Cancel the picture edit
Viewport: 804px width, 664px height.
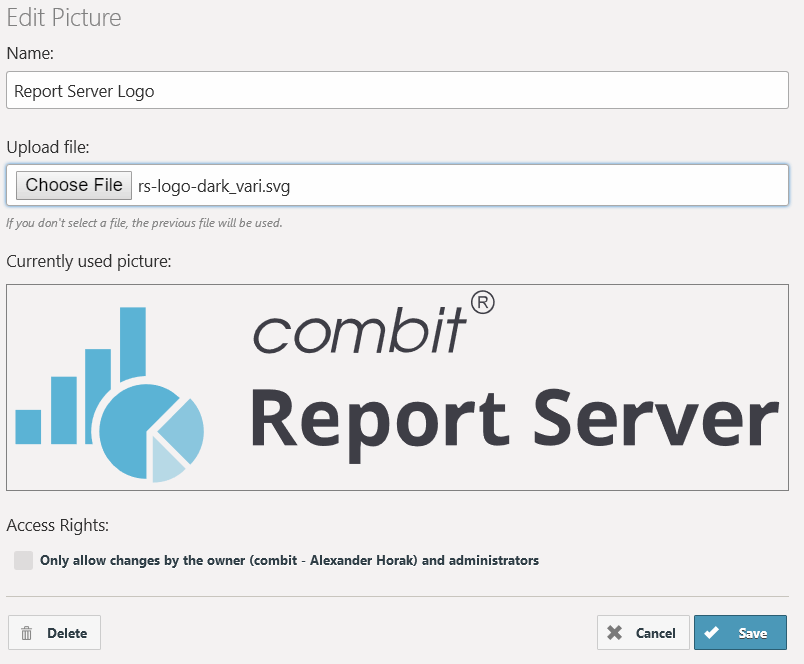[643, 633]
